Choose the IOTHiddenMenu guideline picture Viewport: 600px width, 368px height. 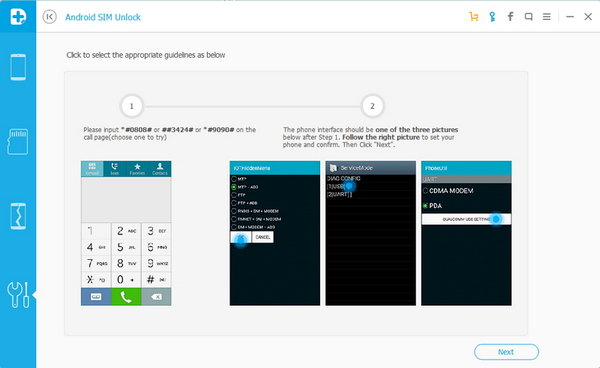(275, 233)
